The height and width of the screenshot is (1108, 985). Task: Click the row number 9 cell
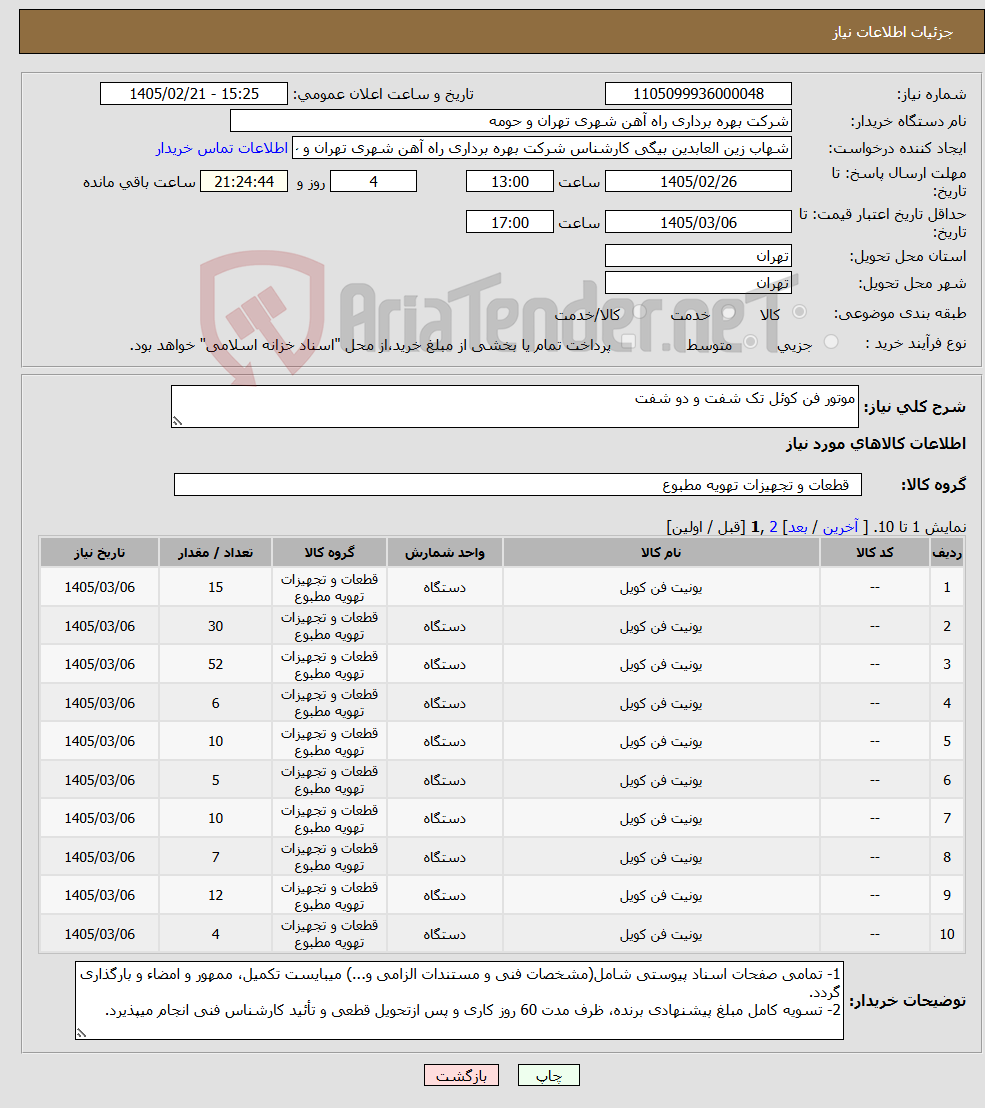tap(947, 895)
